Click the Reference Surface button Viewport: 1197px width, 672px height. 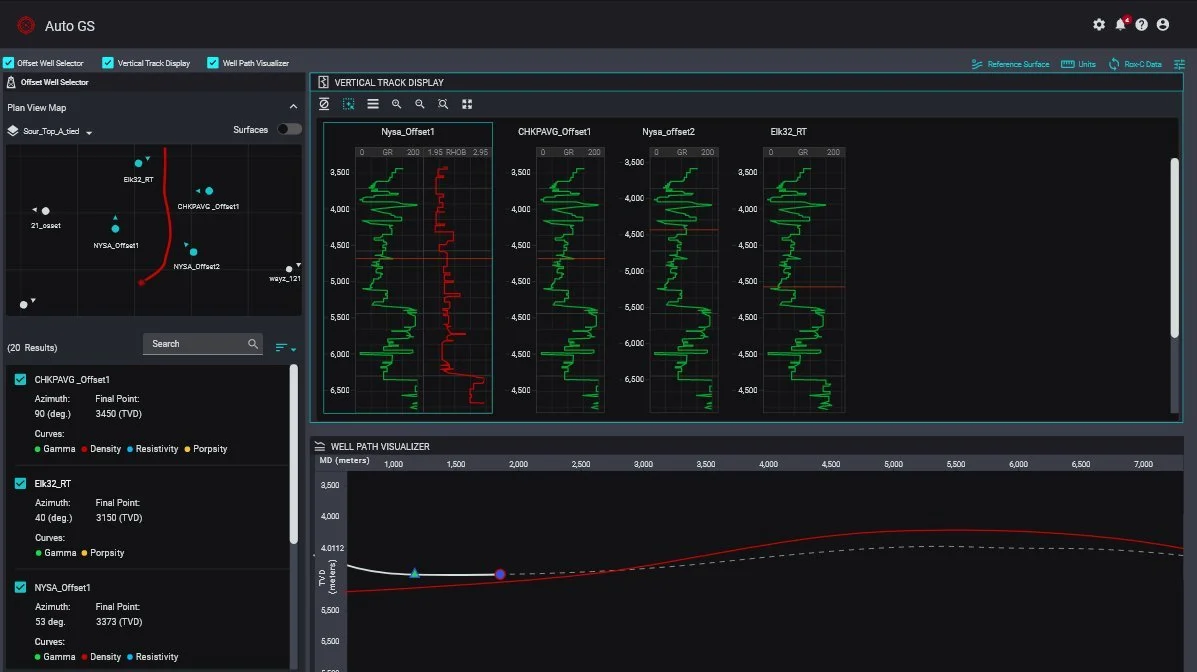1010,64
